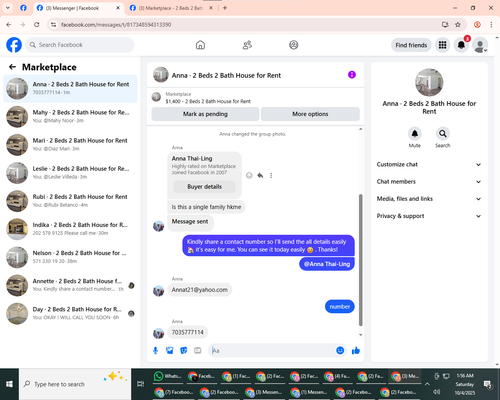Open the Facebook menu grid icon
Image resolution: width=500 pixels, height=400 pixels.
point(442,45)
